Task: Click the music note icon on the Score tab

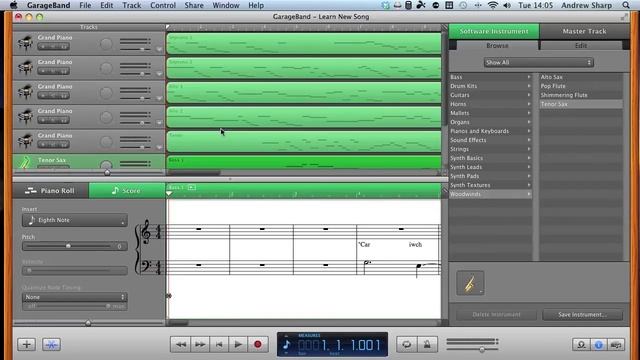Action: point(115,191)
